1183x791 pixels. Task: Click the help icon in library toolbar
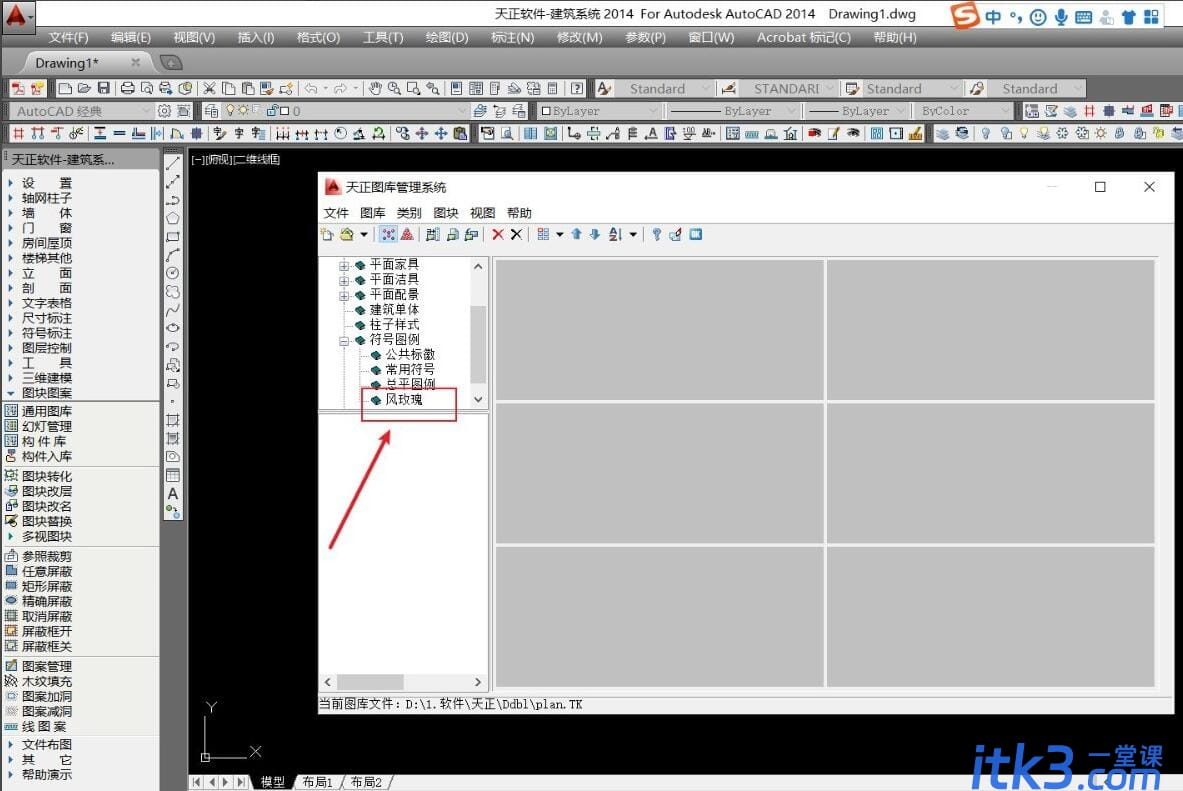(656, 235)
